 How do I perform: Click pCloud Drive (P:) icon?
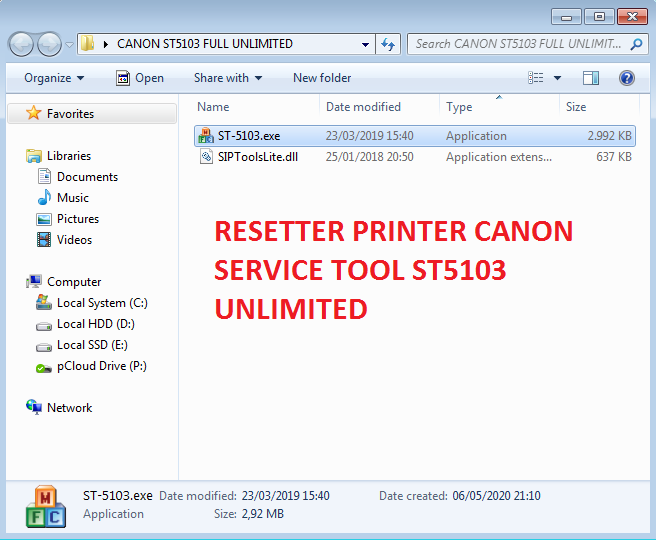(44, 368)
